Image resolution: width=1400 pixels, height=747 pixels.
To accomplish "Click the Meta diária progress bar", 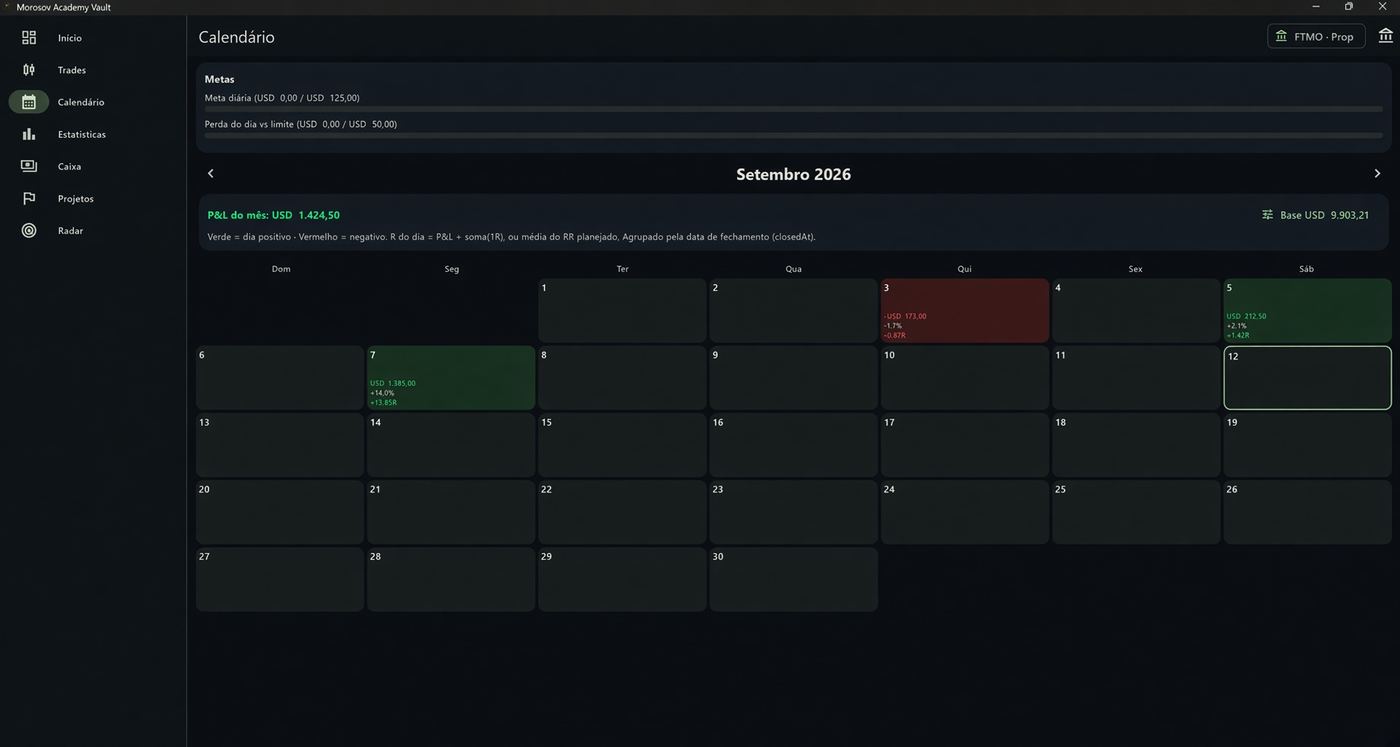I will coord(793,109).
